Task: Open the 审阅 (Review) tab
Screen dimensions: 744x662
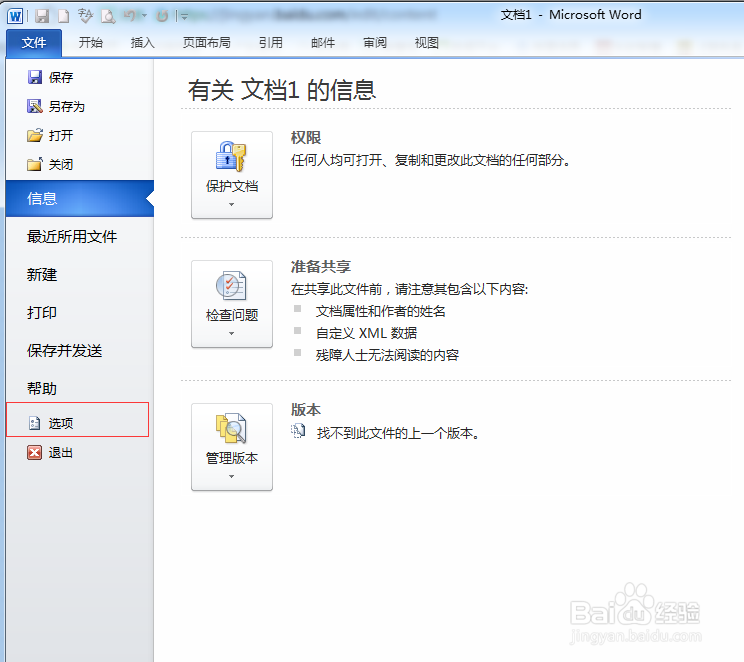Action: [375, 43]
